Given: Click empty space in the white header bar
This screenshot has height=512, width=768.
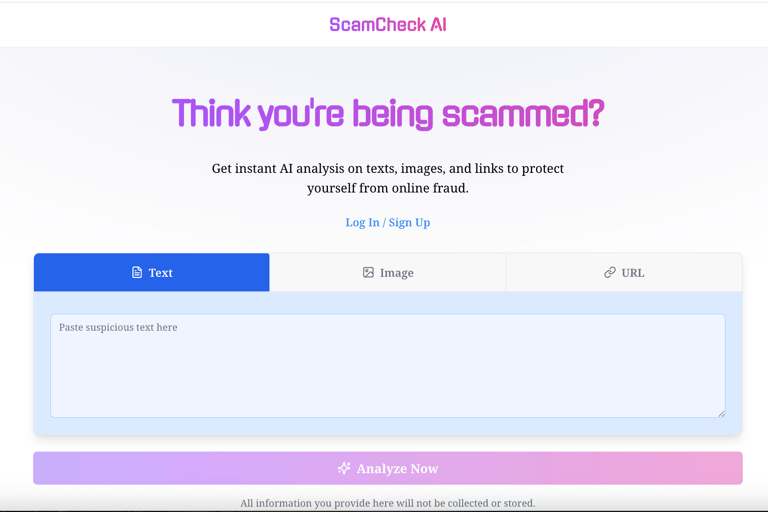Looking at the screenshot, I should pos(150,24).
